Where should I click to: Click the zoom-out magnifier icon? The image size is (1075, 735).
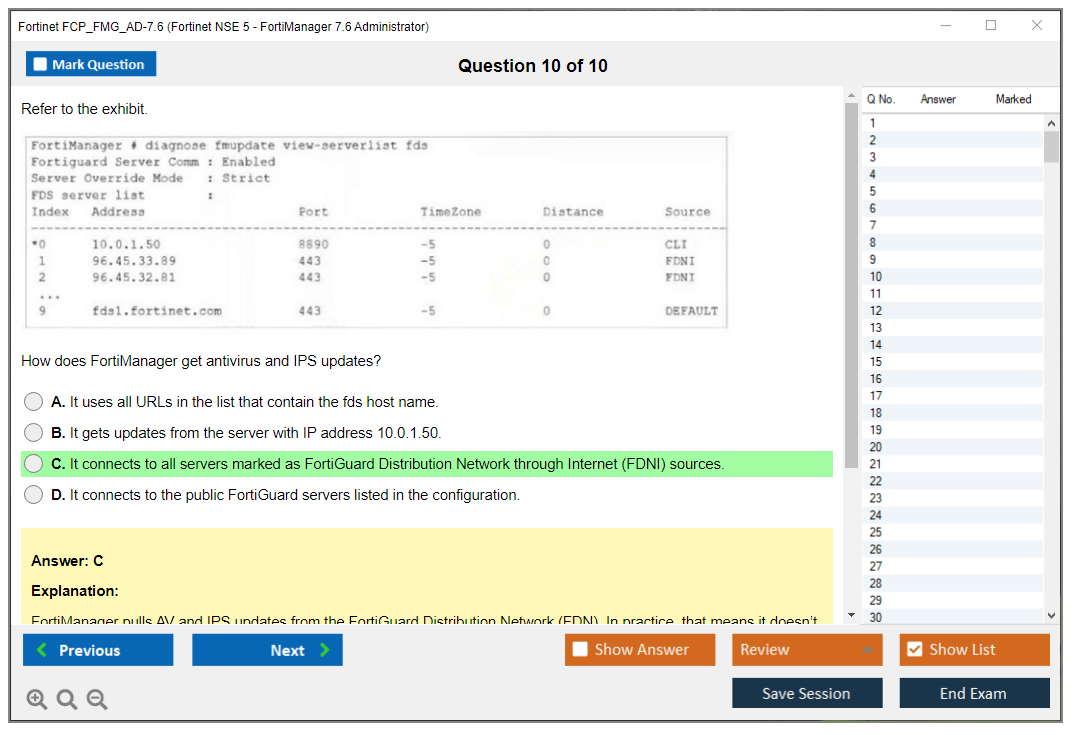[x=96, y=699]
